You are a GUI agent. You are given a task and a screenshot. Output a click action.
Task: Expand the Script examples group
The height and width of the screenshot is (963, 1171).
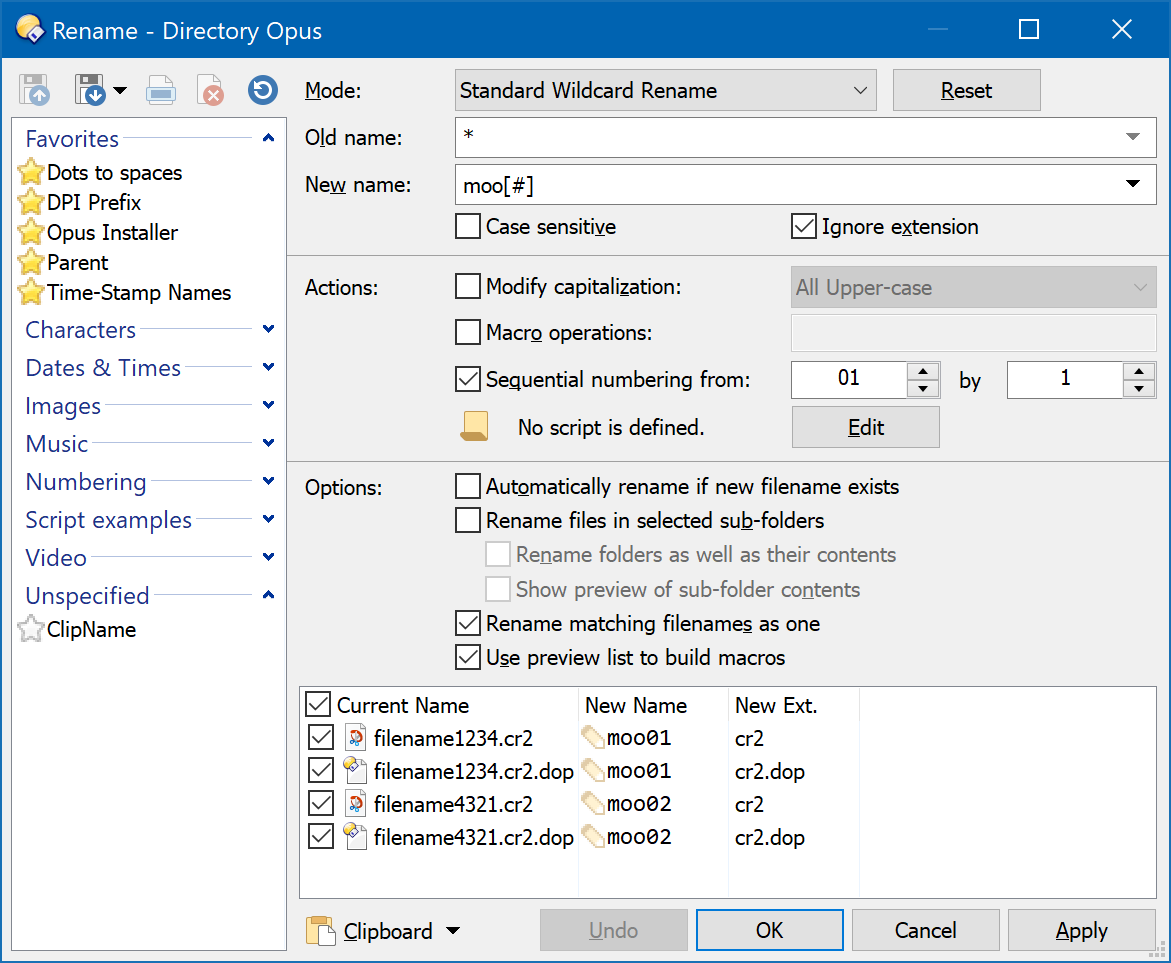click(x=269, y=518)
